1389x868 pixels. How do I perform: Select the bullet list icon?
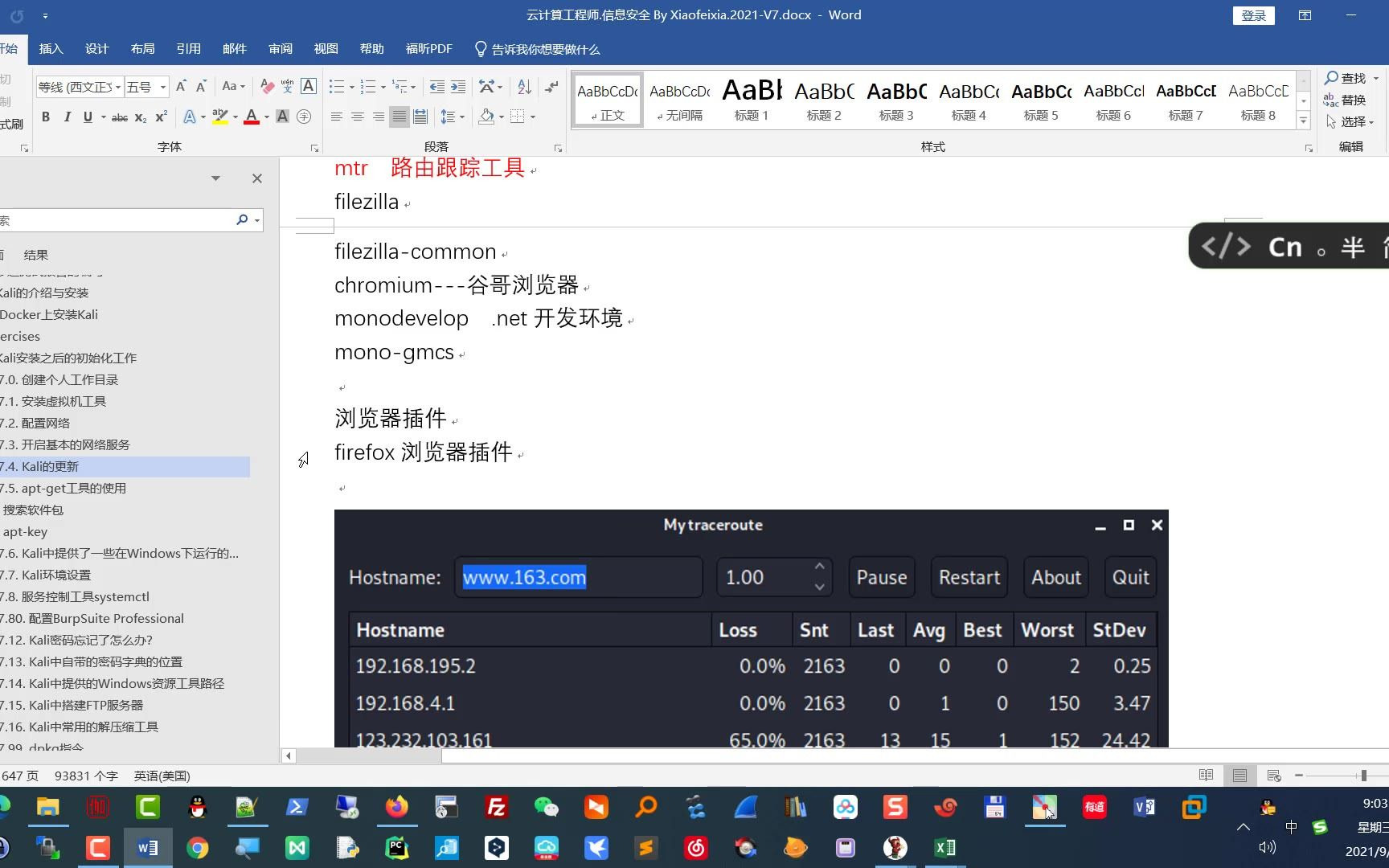337,86
